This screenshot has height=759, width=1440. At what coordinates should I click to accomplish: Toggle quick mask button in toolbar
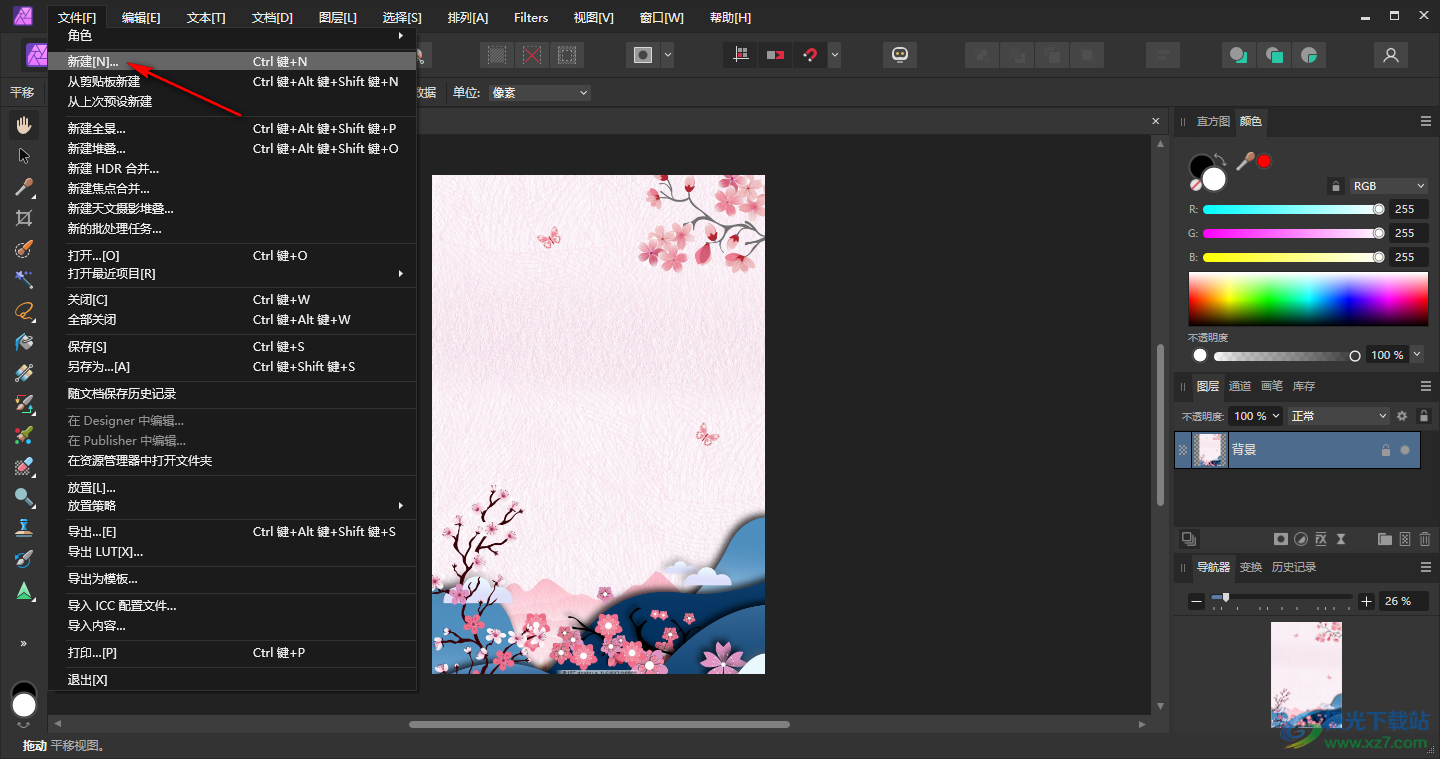coord(643,55)
